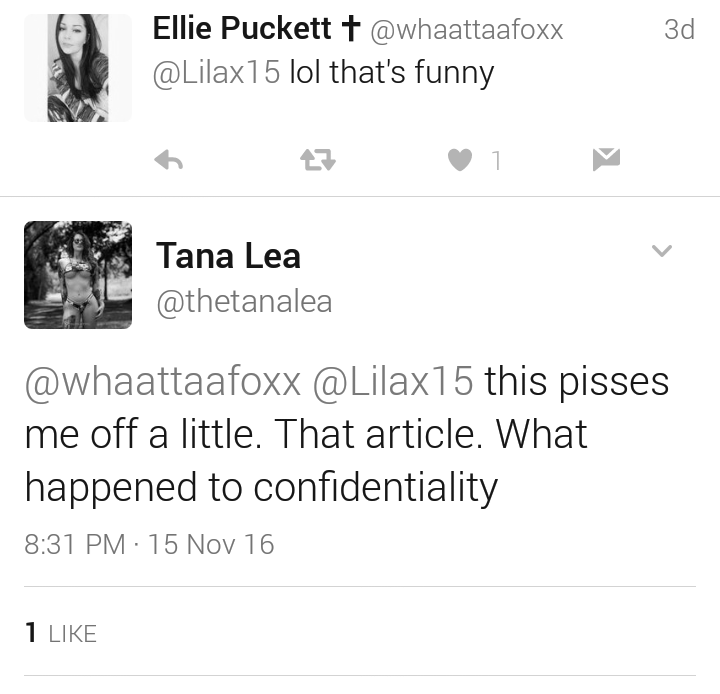
Task: Open the @whaattaafoxx handle beside Ellie's name
Action: 466,30
